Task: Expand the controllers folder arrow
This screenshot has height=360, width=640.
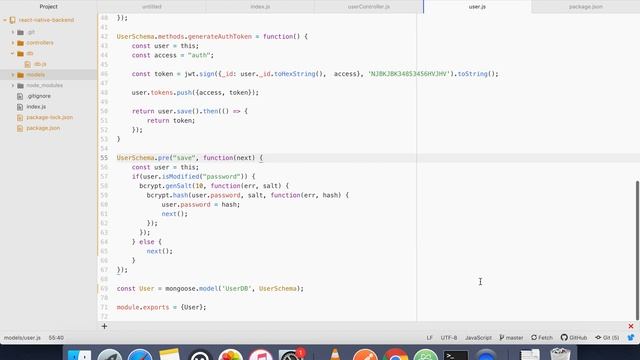Action: pos(13,42)
